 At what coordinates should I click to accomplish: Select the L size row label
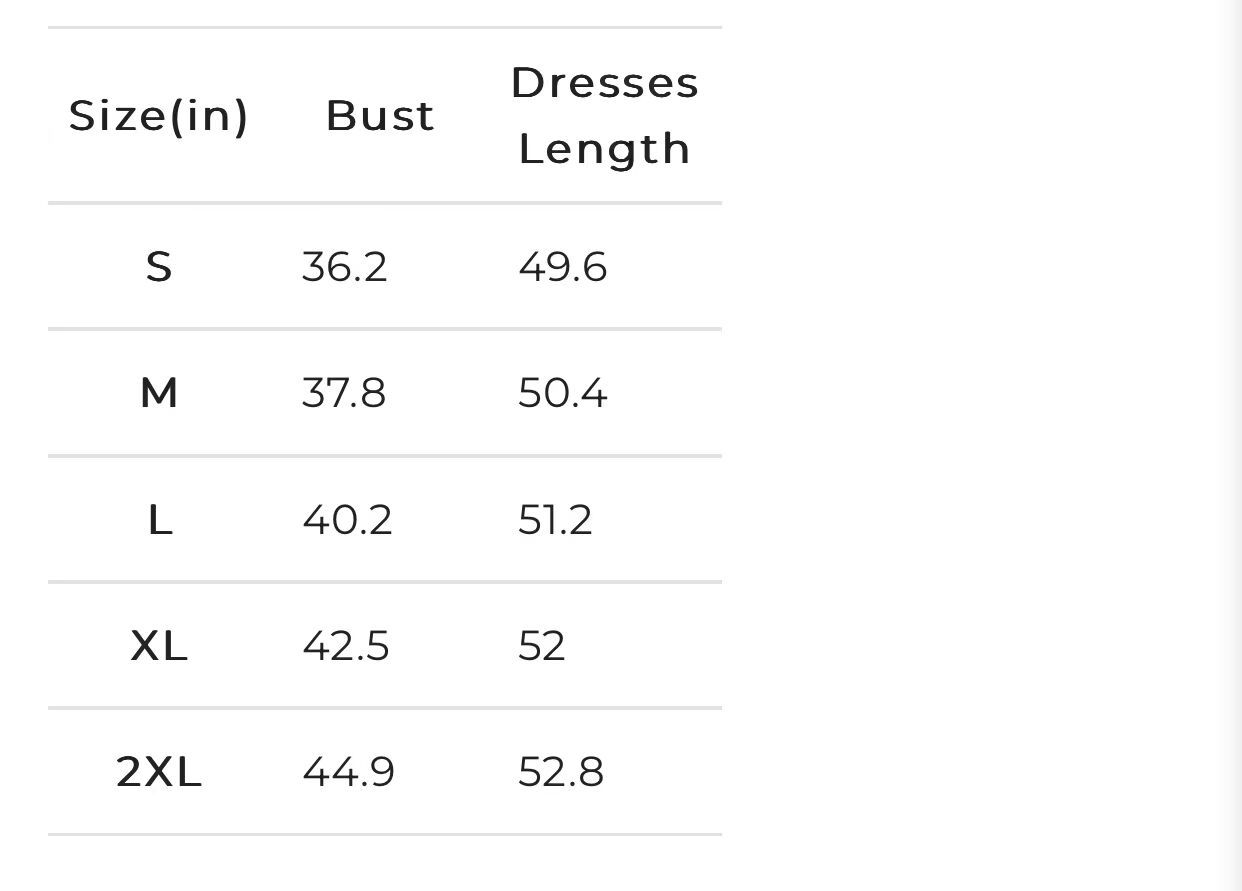159,520
